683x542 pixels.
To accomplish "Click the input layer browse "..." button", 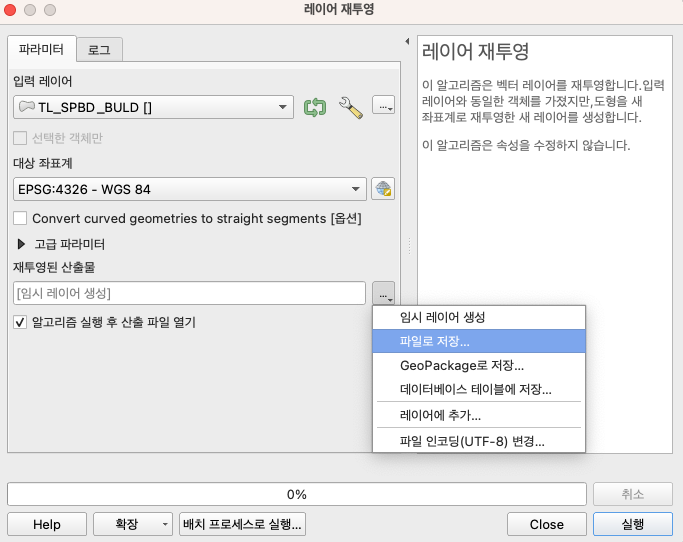I will (x=383, y=105).
